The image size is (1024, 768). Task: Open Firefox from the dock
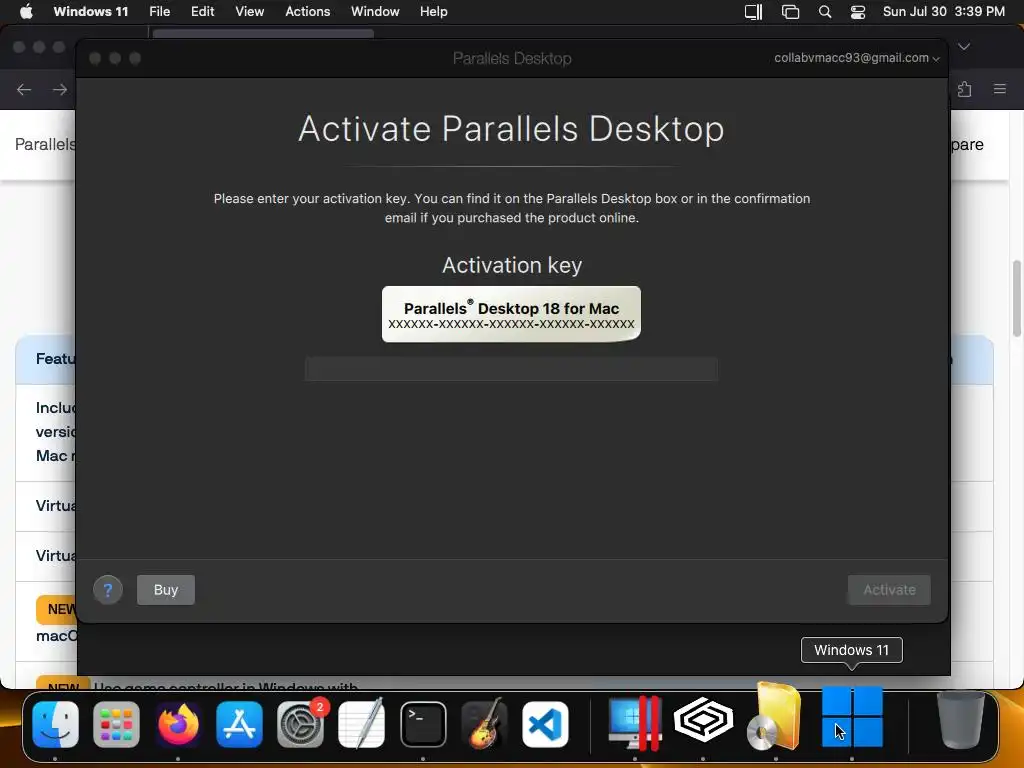178,724
